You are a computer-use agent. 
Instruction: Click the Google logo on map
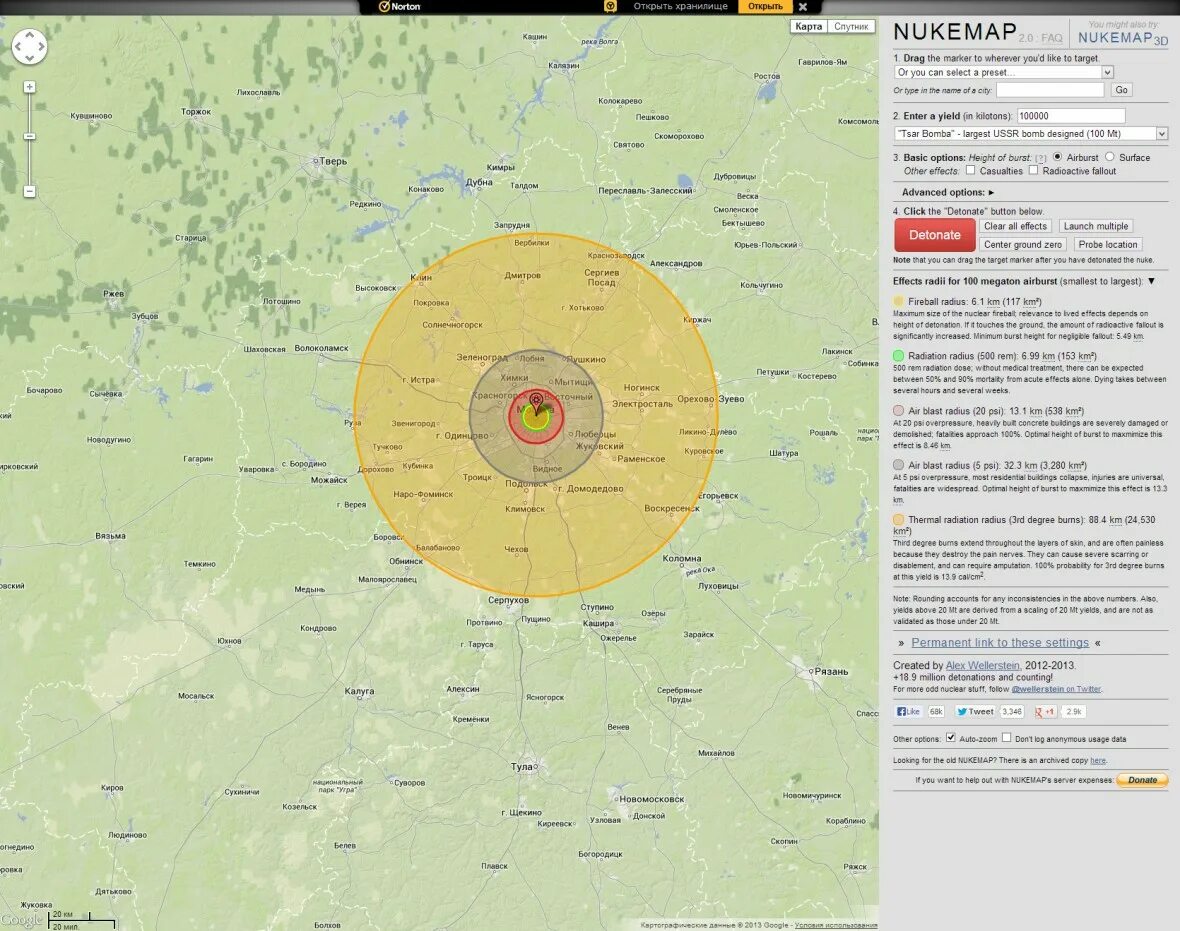click(x=22, y=920)
